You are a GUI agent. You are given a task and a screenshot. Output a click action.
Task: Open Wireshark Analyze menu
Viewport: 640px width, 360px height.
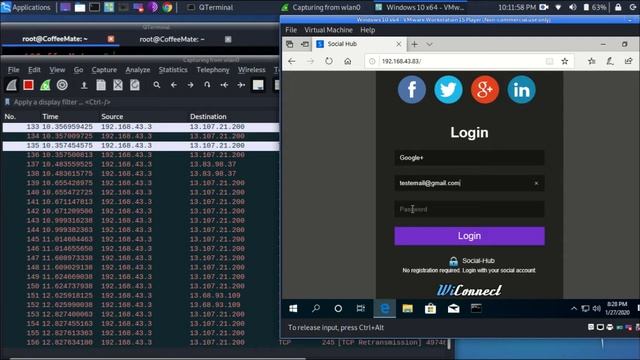[x=138, y=70]
